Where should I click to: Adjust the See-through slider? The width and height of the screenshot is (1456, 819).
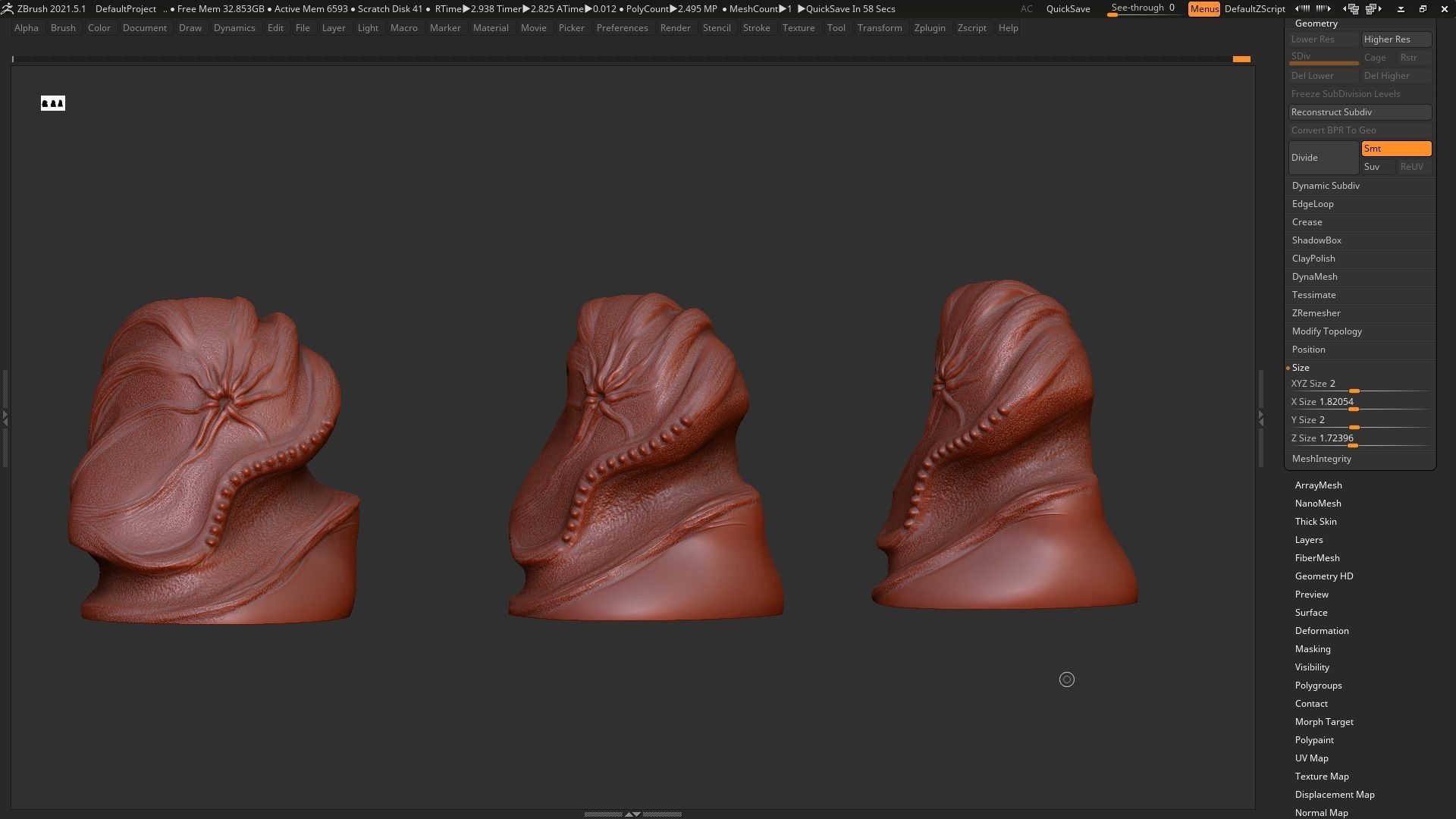coord(1142,10)
